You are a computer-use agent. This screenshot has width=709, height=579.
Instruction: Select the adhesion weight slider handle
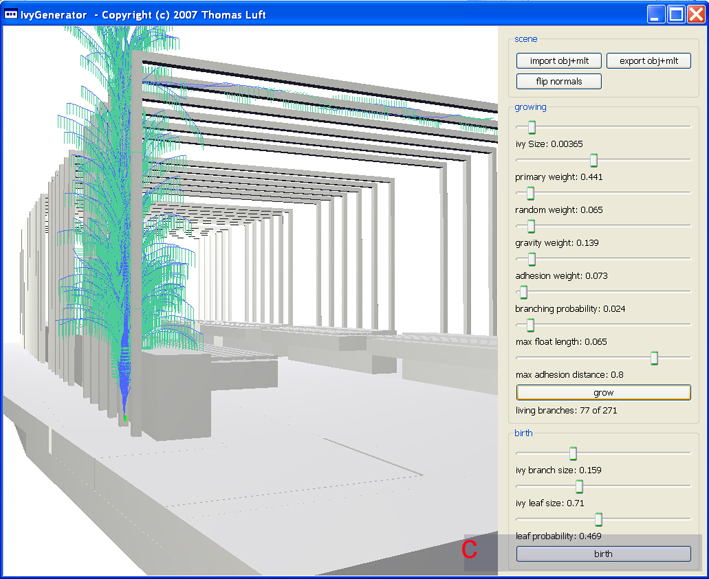pos(531,259)
